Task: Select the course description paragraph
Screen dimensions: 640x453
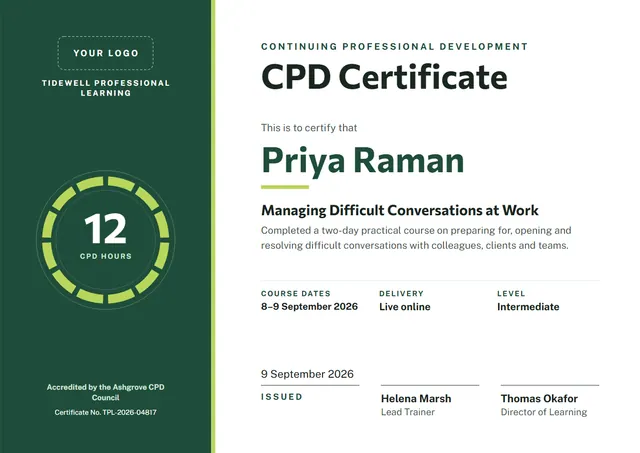Action: [416, 238]
